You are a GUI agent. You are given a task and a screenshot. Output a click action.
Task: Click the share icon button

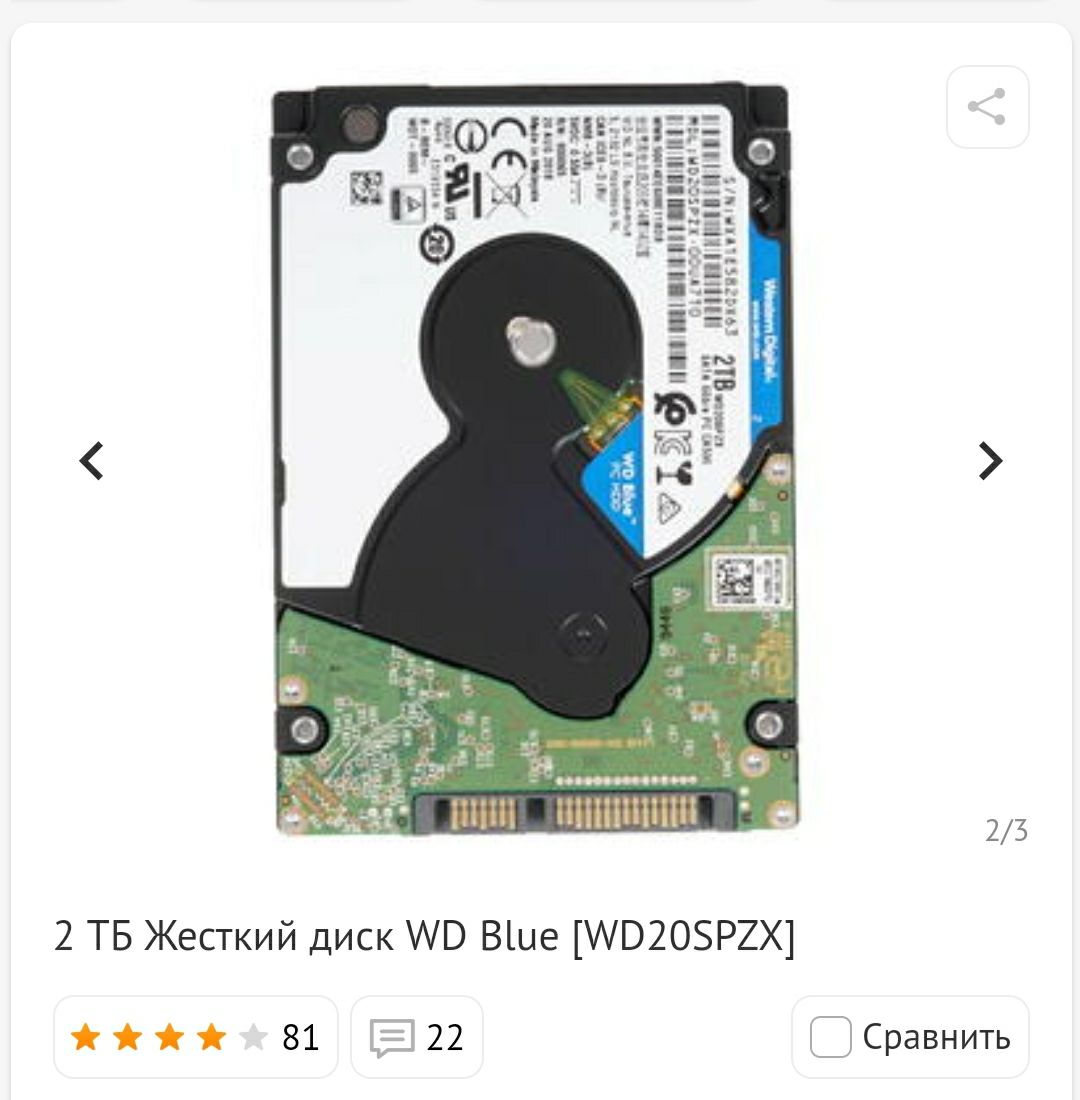pos(987,107)
